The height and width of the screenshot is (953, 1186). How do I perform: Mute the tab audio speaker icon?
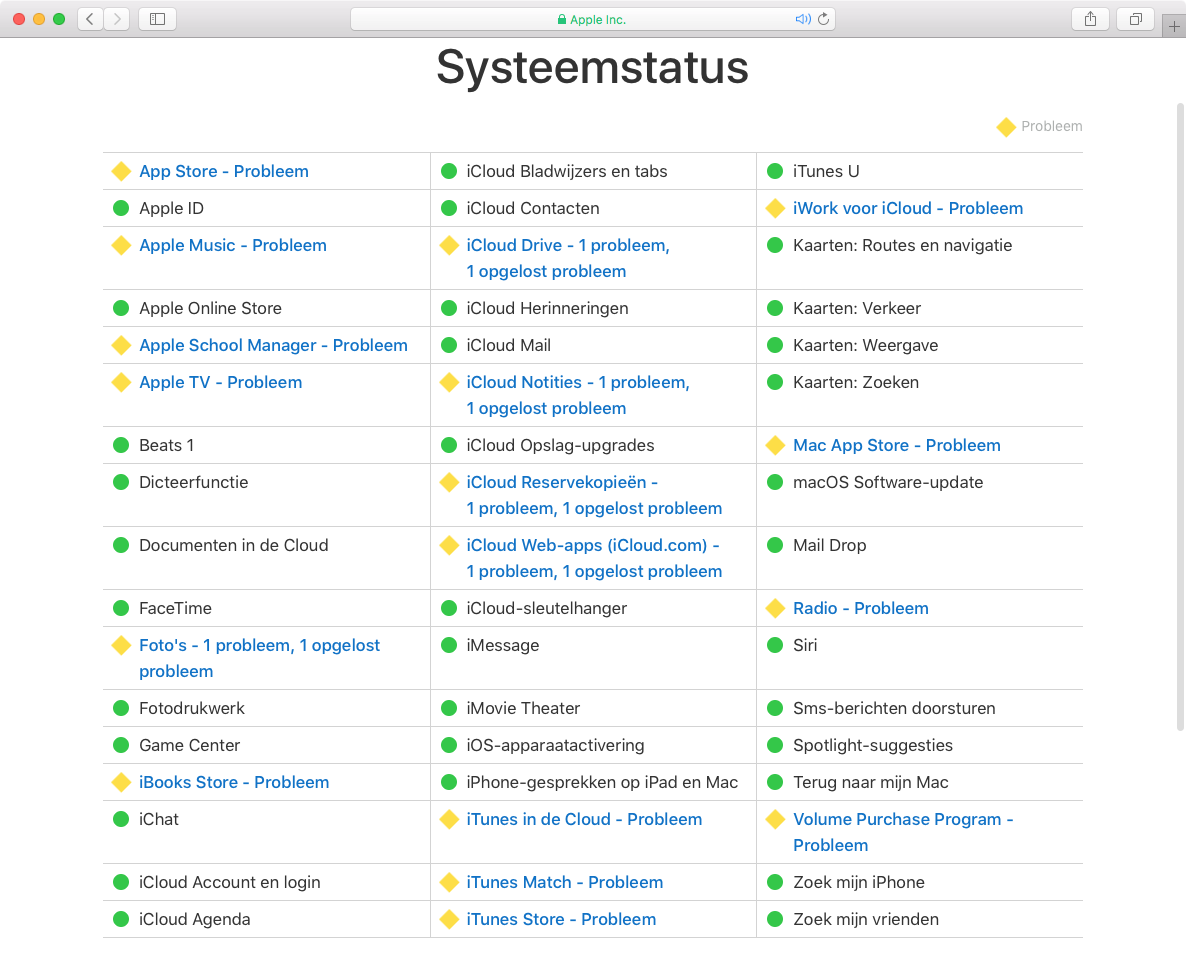(802, 19)
